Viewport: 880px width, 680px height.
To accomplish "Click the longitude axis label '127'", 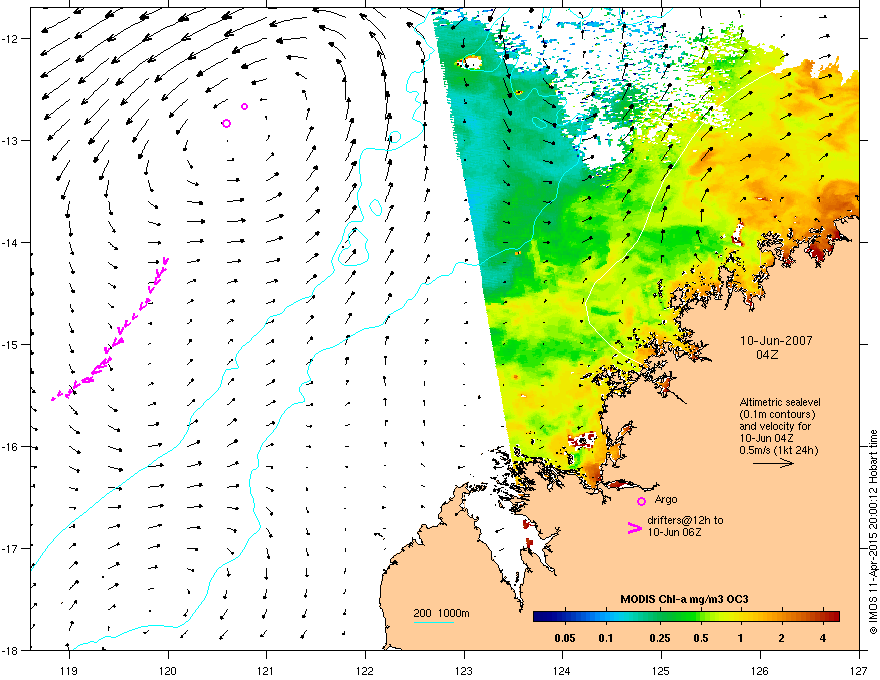I will pos(859,670).
